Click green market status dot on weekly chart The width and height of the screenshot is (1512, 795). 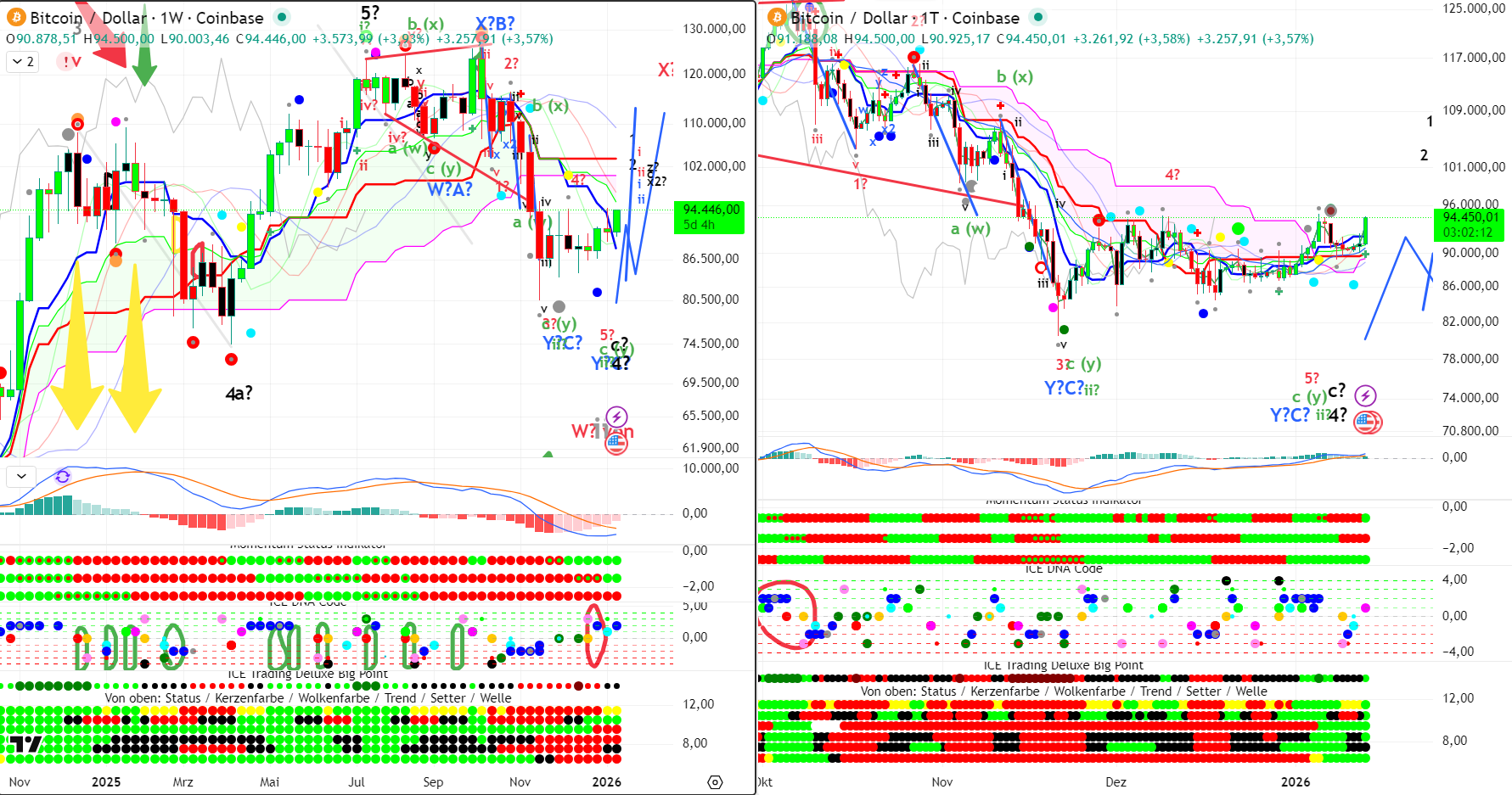(x=283, y=17)
